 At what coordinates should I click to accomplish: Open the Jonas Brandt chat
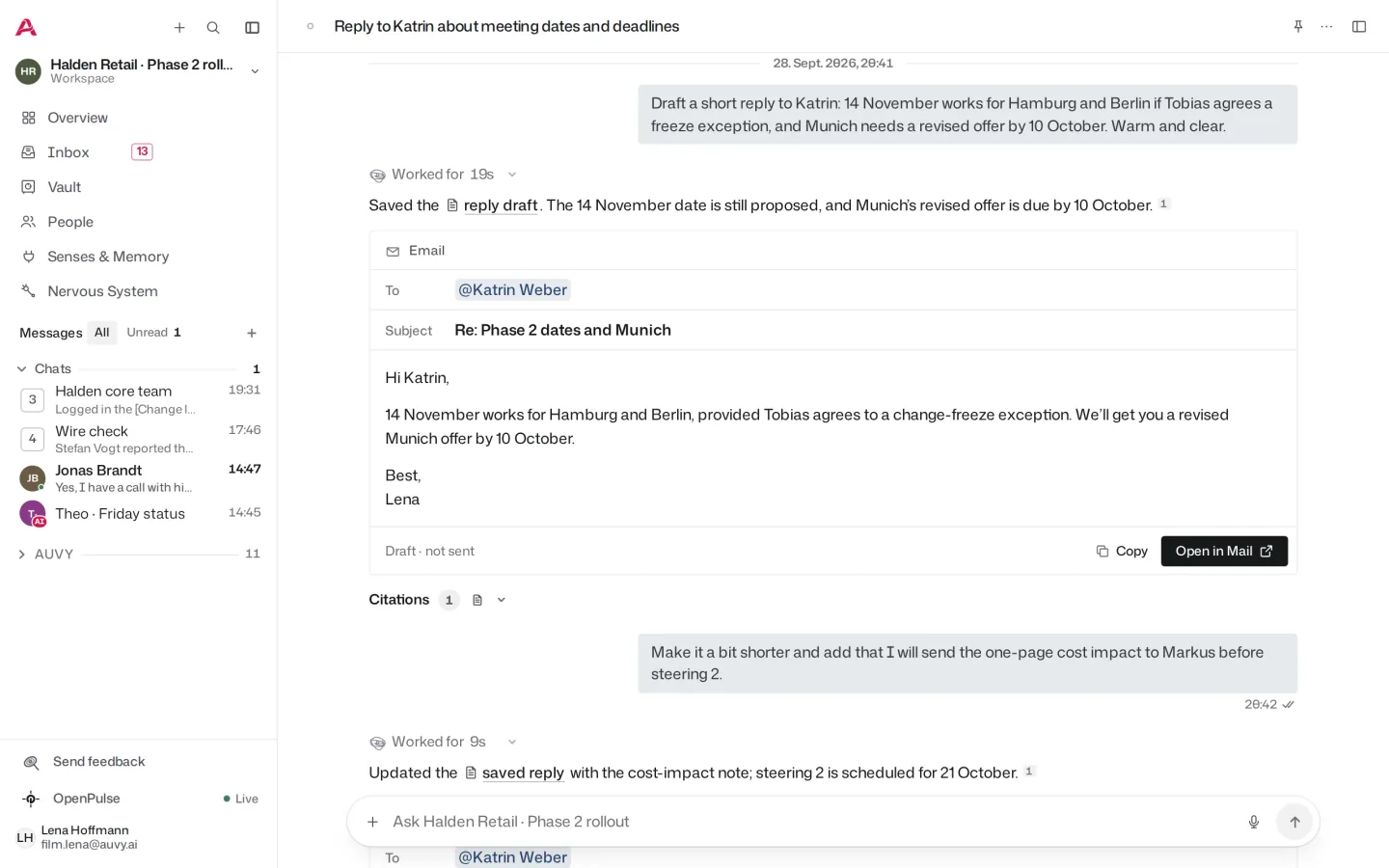point(139,478)
